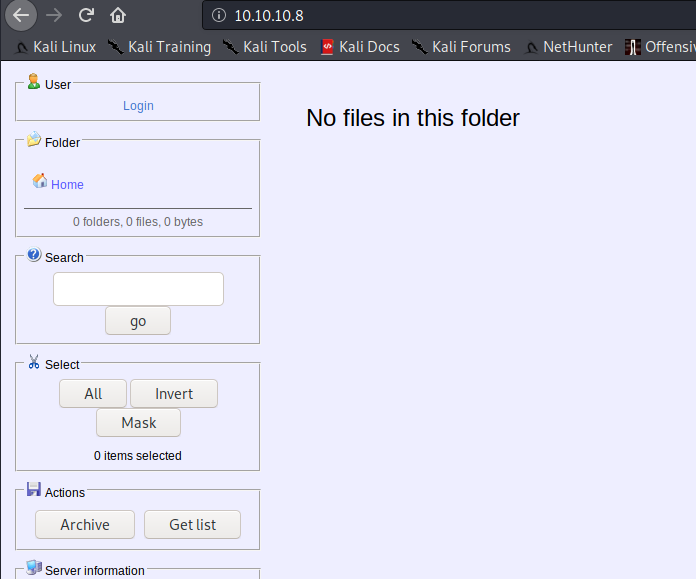Open the Kali Training bookmark

click(159, 47)
